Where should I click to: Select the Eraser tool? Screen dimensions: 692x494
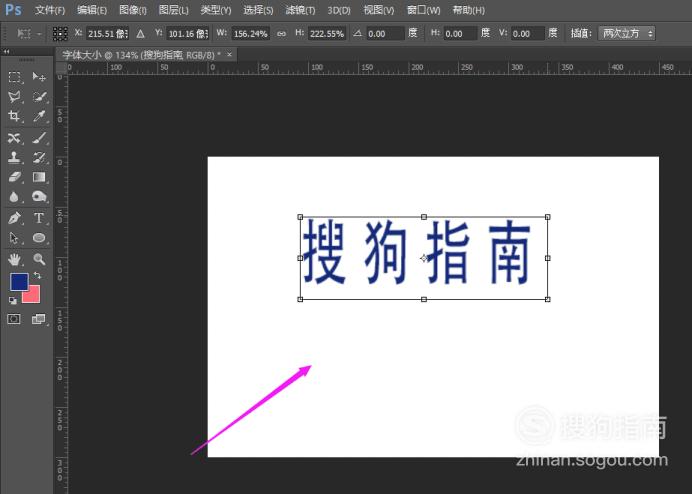pyautogui.click(x=14, y=177)
